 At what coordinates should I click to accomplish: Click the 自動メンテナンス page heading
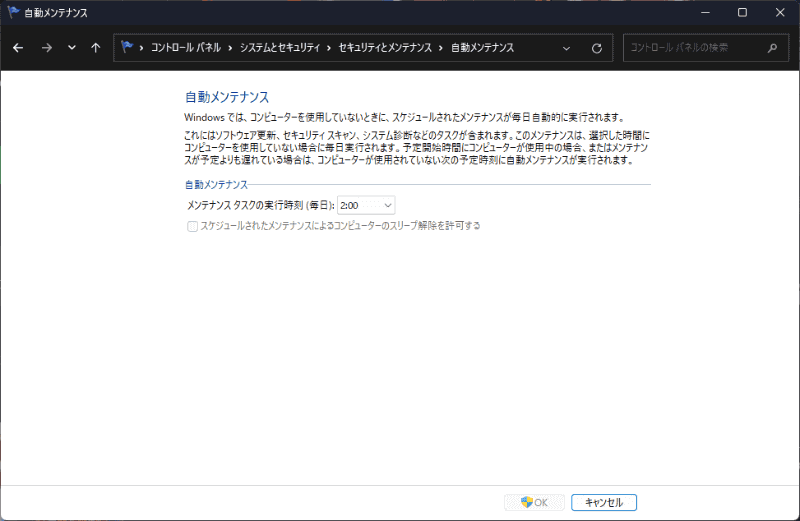click(227, 97)
